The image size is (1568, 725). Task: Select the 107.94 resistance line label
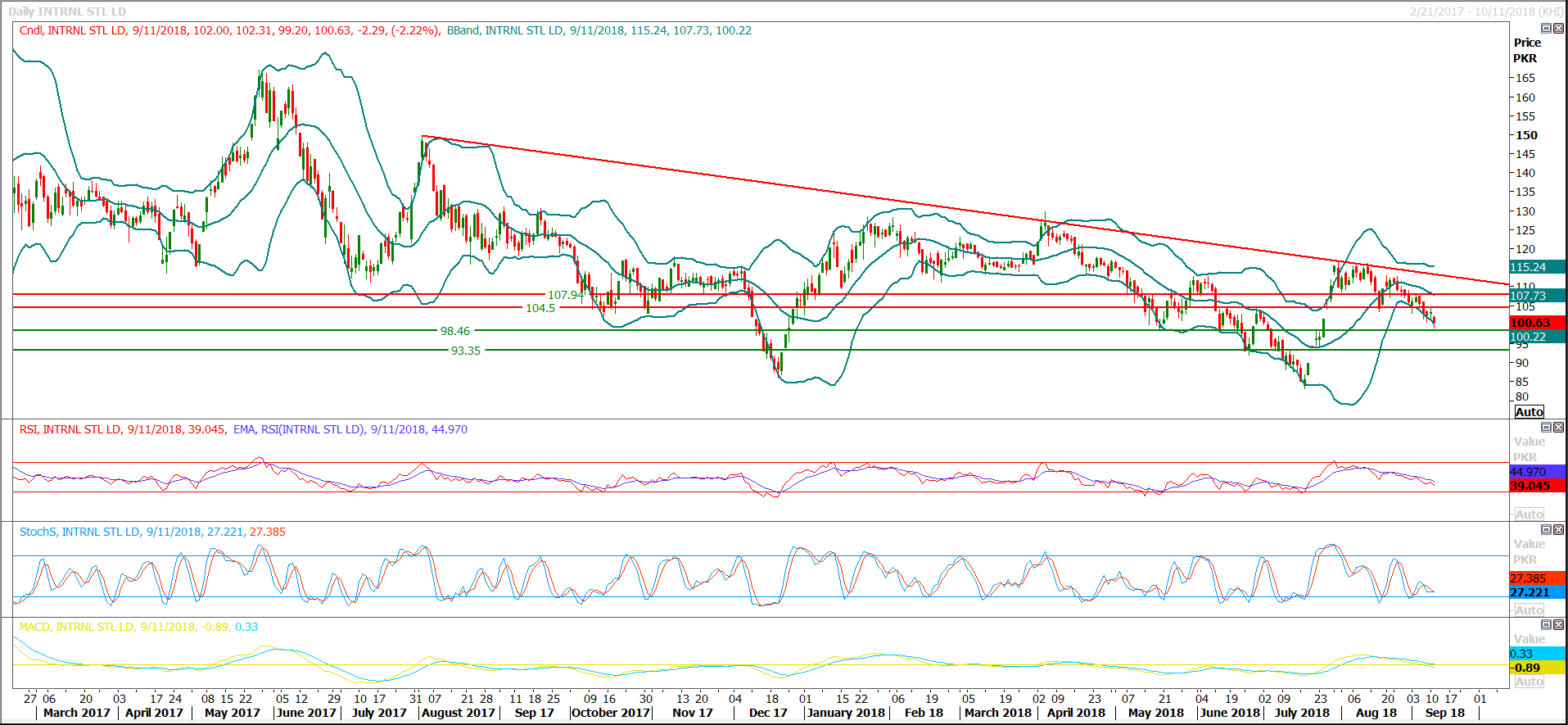565,295
